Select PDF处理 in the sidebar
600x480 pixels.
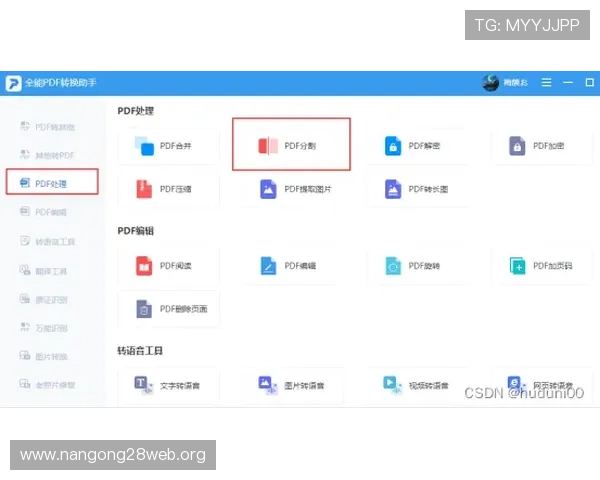(52, 182)
